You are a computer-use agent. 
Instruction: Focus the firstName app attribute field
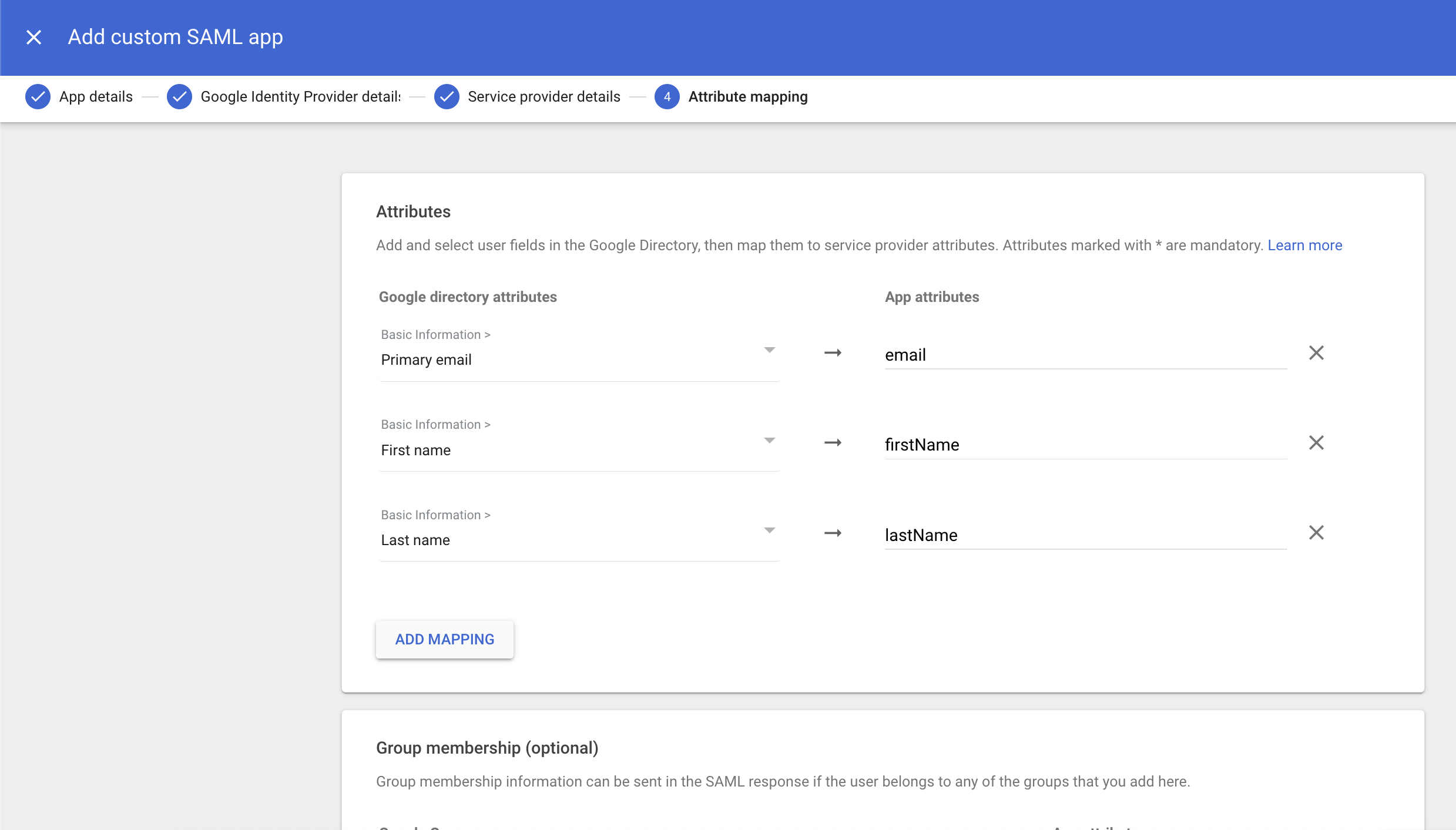(1085, 445)
